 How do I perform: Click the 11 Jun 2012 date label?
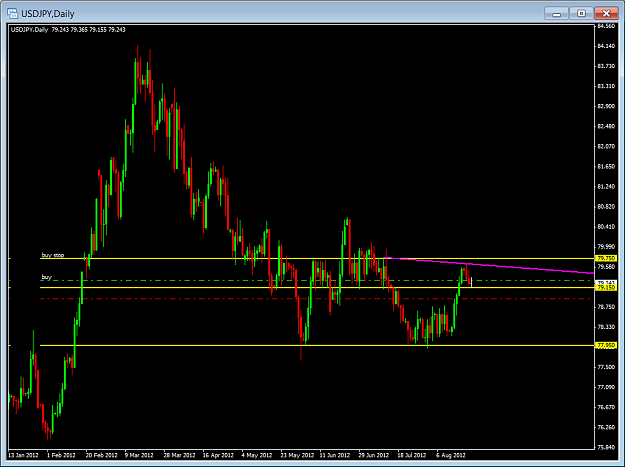[335, 455]
